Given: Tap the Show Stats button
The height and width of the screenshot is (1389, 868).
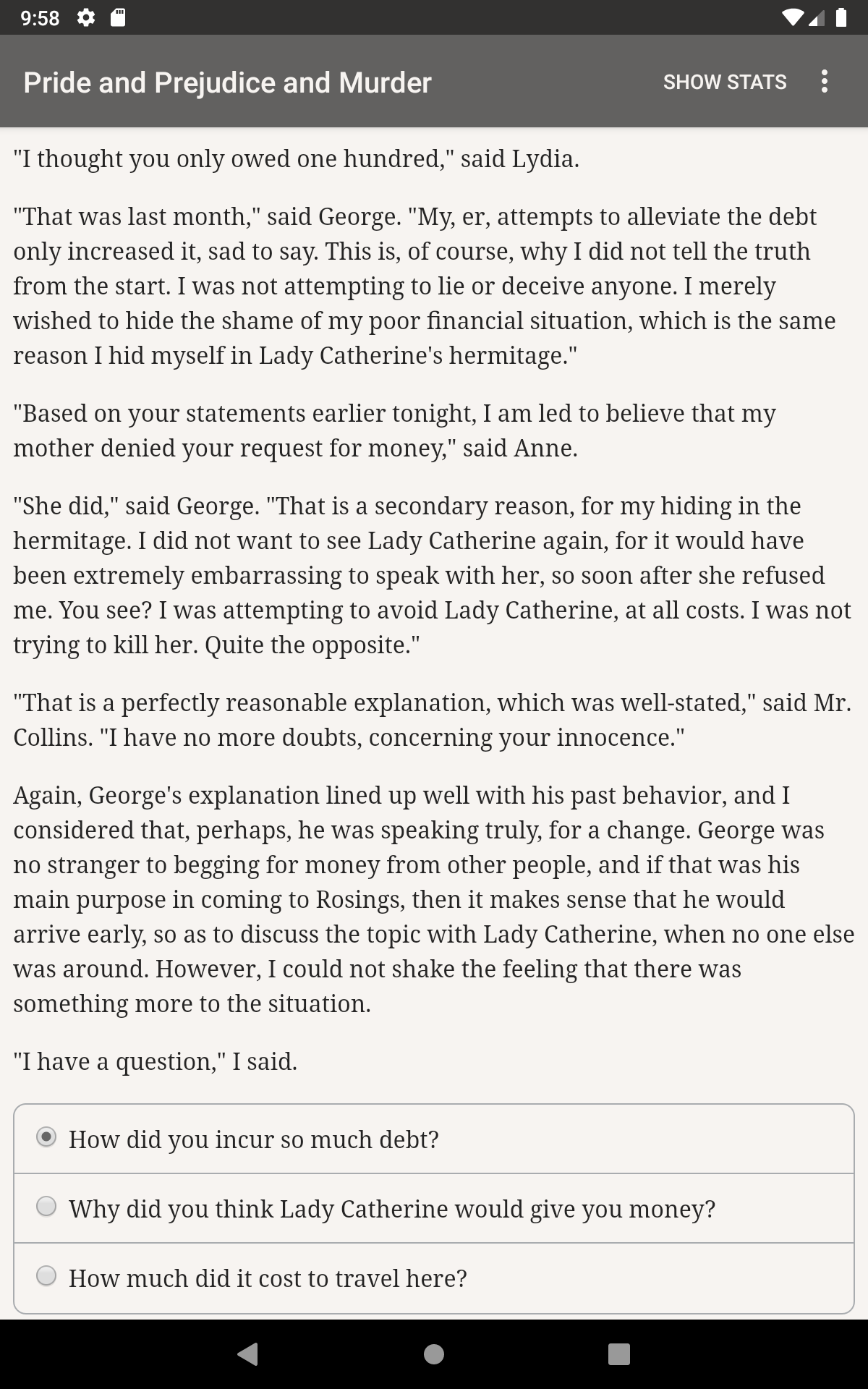Looking at the screenshot, I should click(x=724, y=82).
